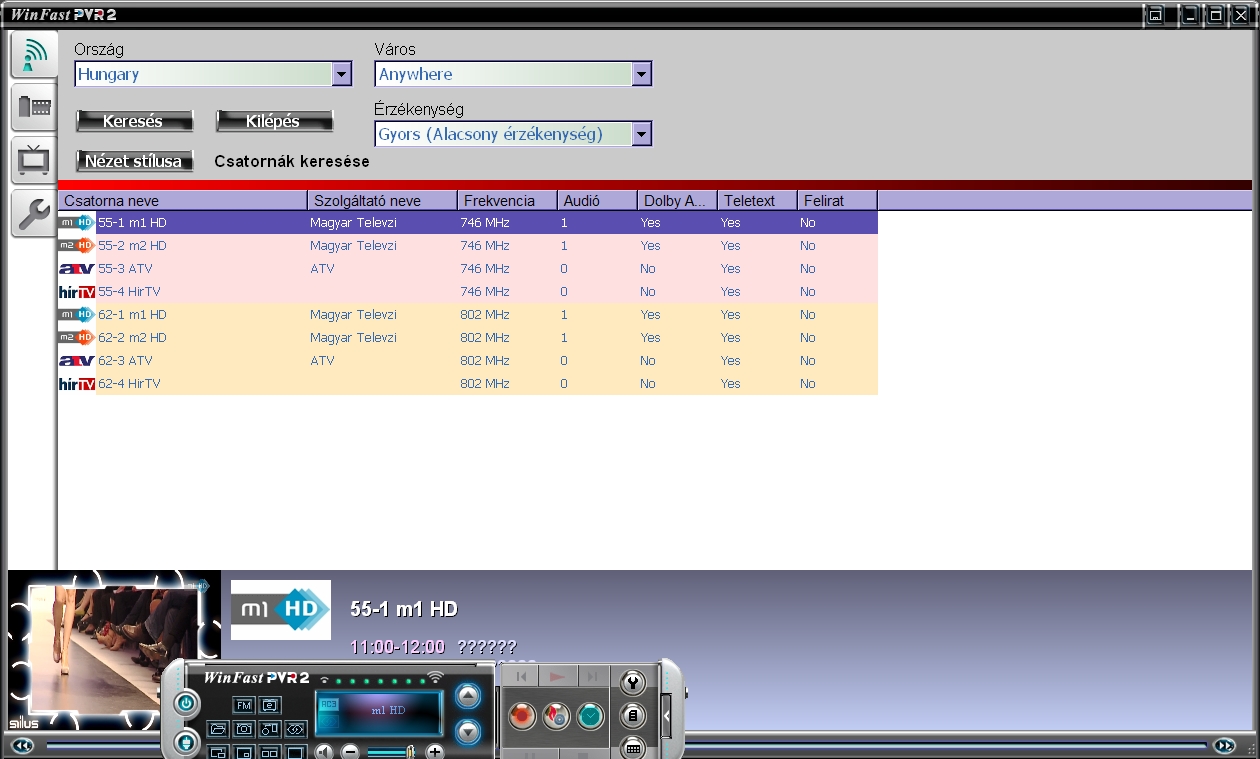1260x759 pixels.
Task: Select channel row 62-1 m1 HD
Action: click(468, 314)
